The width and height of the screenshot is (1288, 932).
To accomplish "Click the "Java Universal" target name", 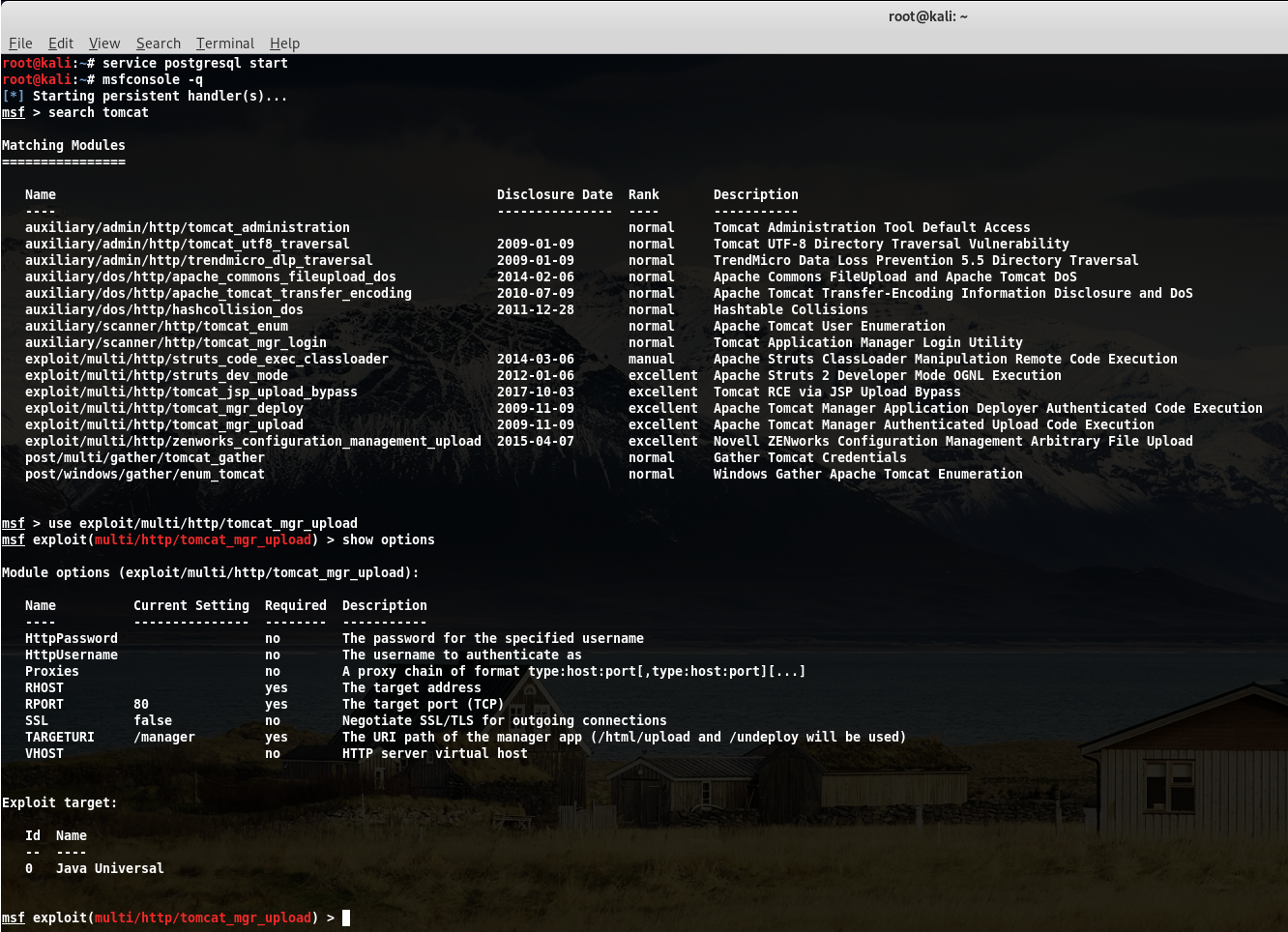I will [x=110, y=868].
